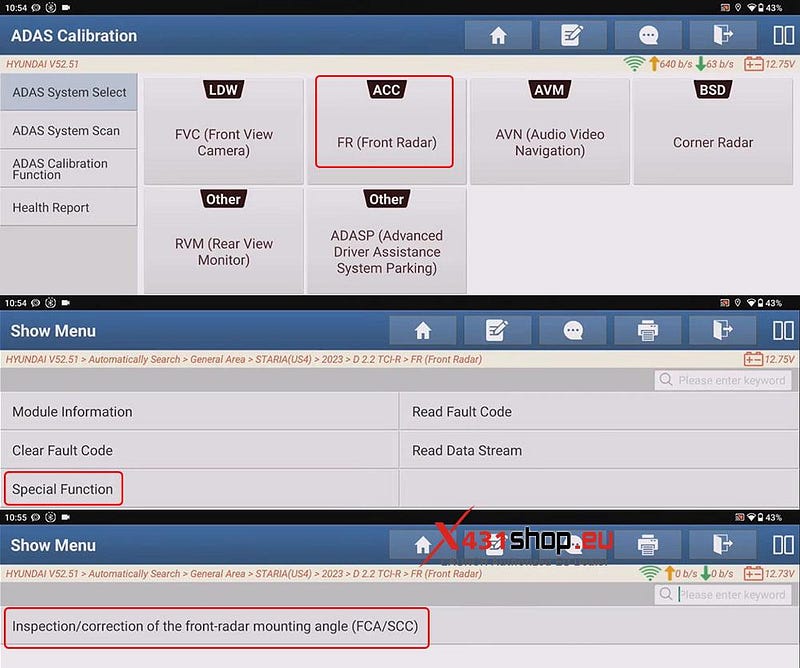The image size is (800, 668).
Task: Open chat icon in middle Show Menu header
Action: point(572,330)
